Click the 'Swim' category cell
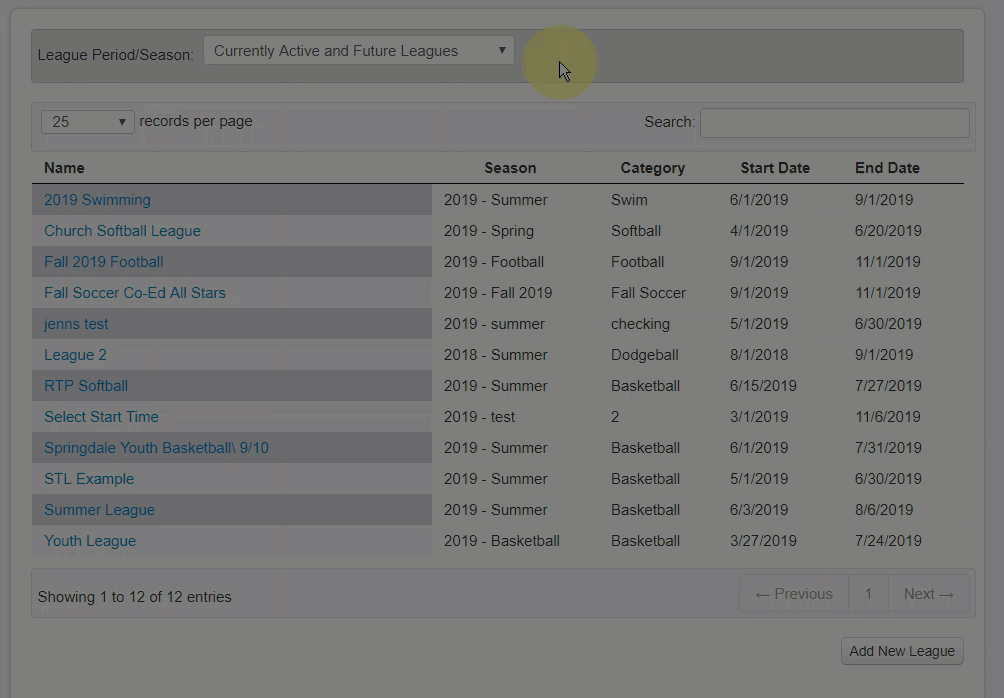 [x=629, y=200]
